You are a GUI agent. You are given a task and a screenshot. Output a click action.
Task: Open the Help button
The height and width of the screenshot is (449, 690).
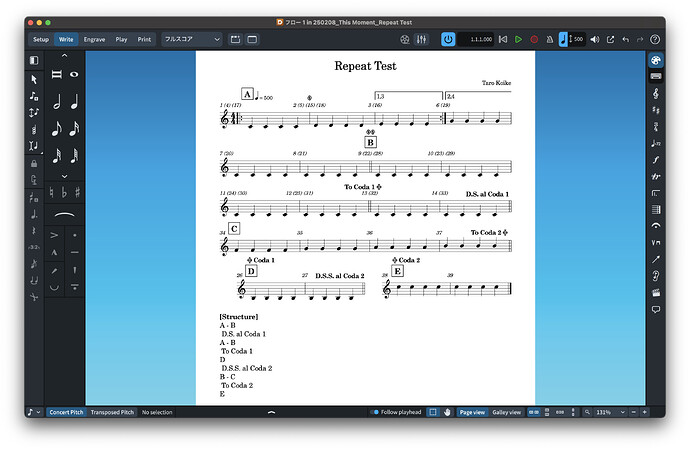[655, 40]
